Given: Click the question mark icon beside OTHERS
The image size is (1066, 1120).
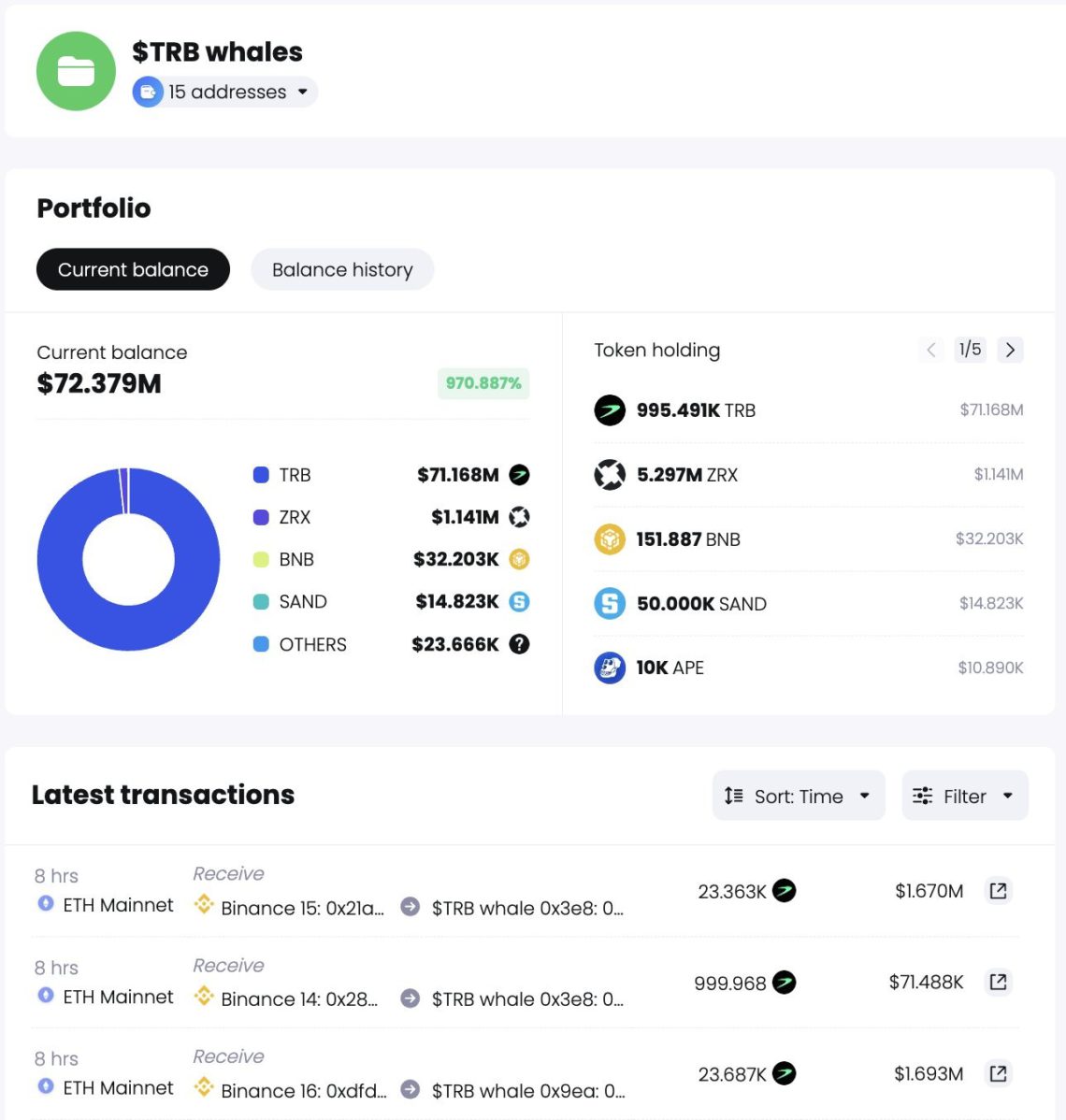Looking at the screenshot, I should (x=521, y=644).
